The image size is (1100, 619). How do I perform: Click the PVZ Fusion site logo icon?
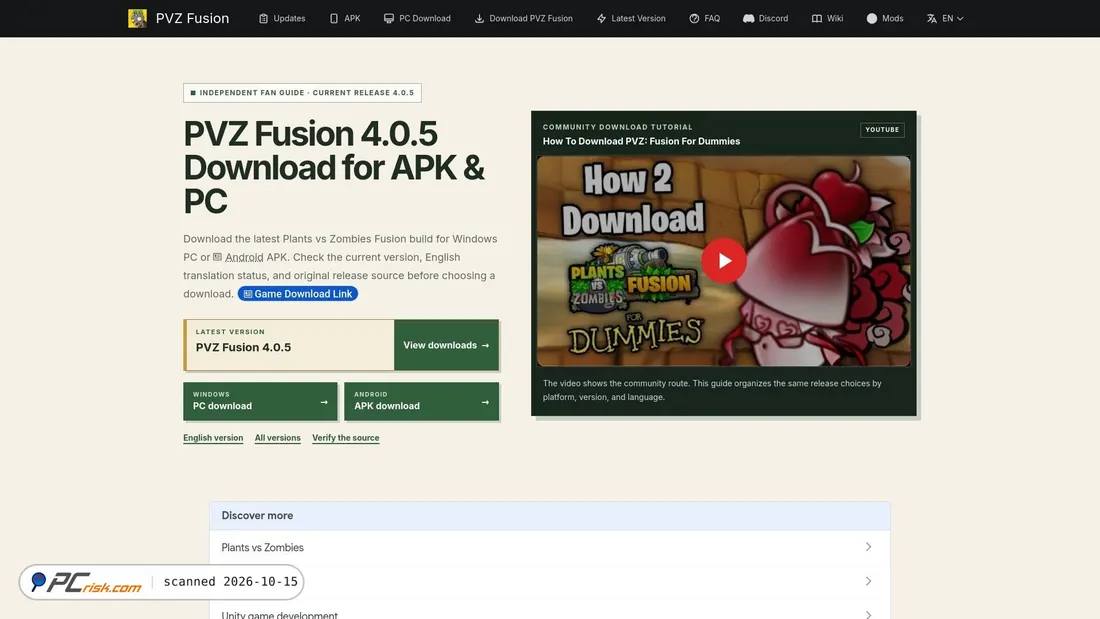(138, 18)
